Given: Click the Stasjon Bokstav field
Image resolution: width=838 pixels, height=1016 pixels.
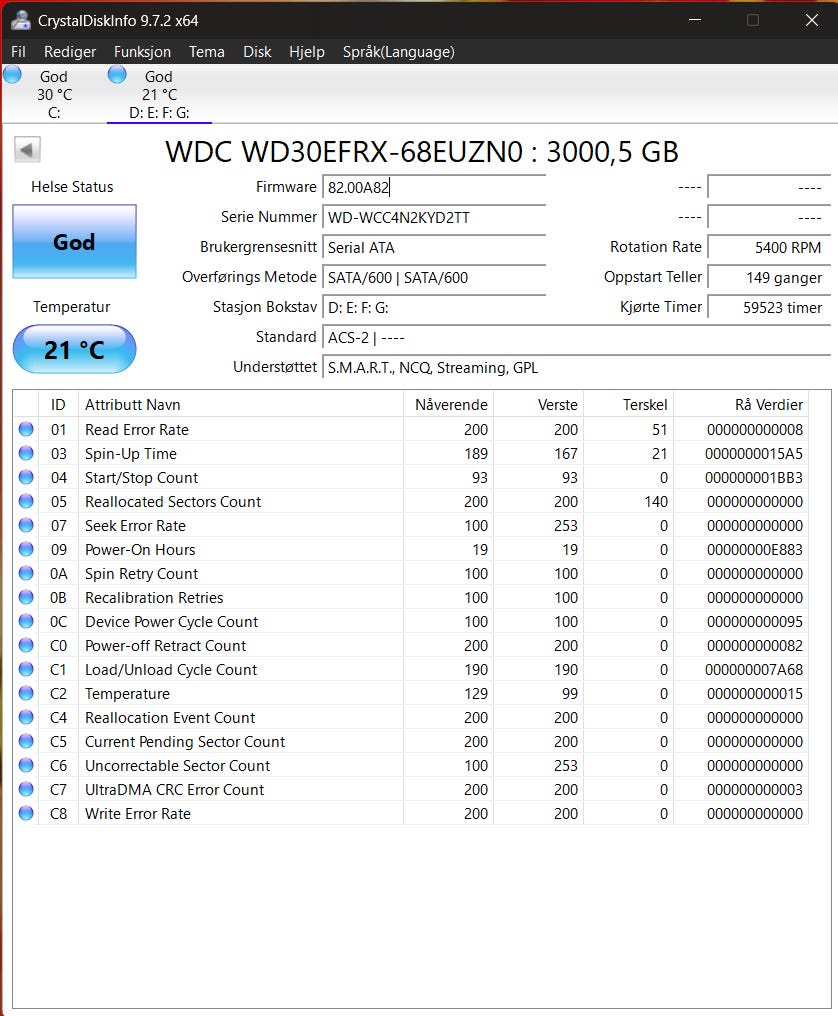Looking at the screenshot, I should pyautogui.click(x=434, y=307).
